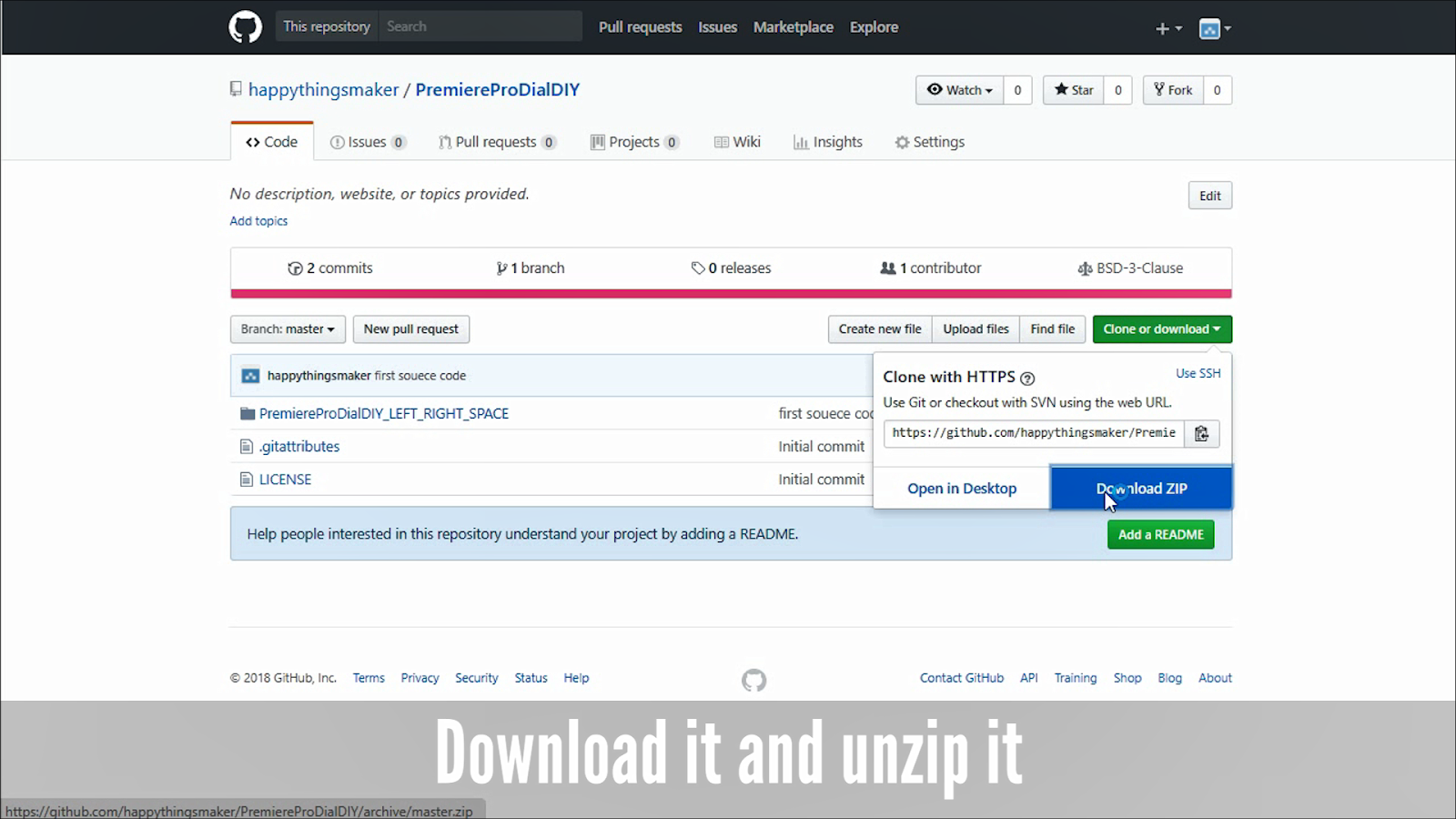1456x819 pixels.
Task: Open the LICENSE file
Action: 285,480
